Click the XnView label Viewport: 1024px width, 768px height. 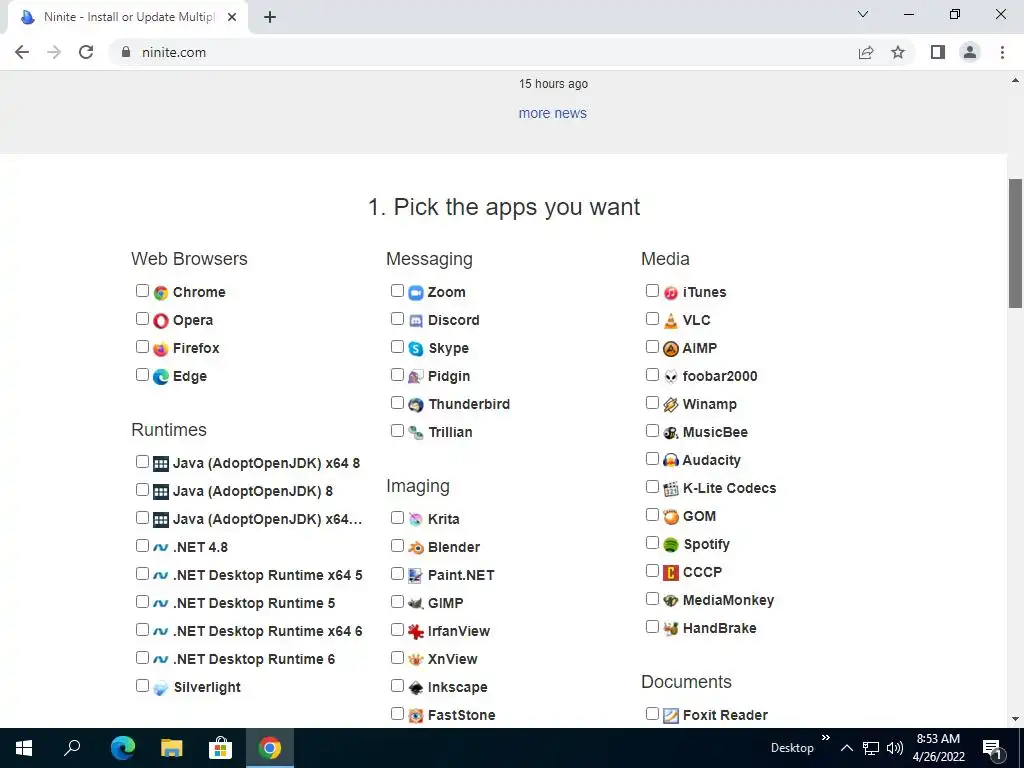tap(453, 660)
